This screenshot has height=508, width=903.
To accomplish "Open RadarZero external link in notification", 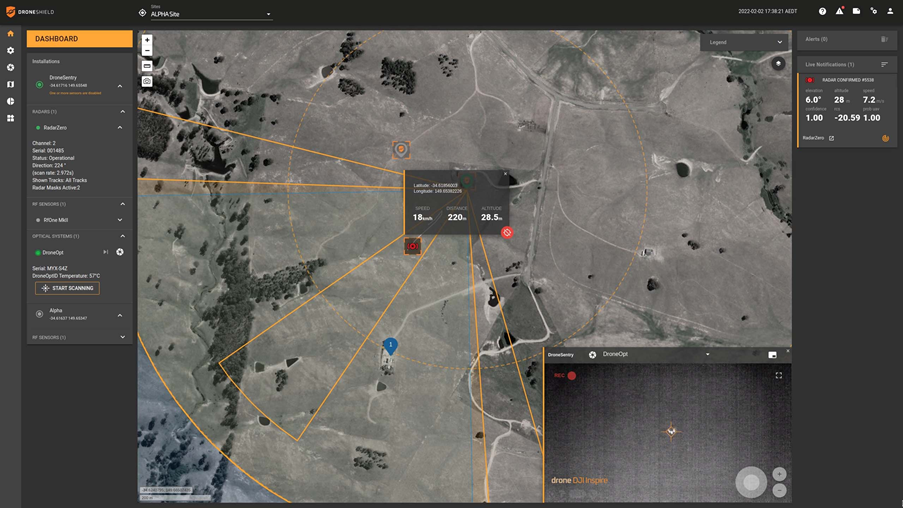I will pyautogui.click(x=831, y=138).
